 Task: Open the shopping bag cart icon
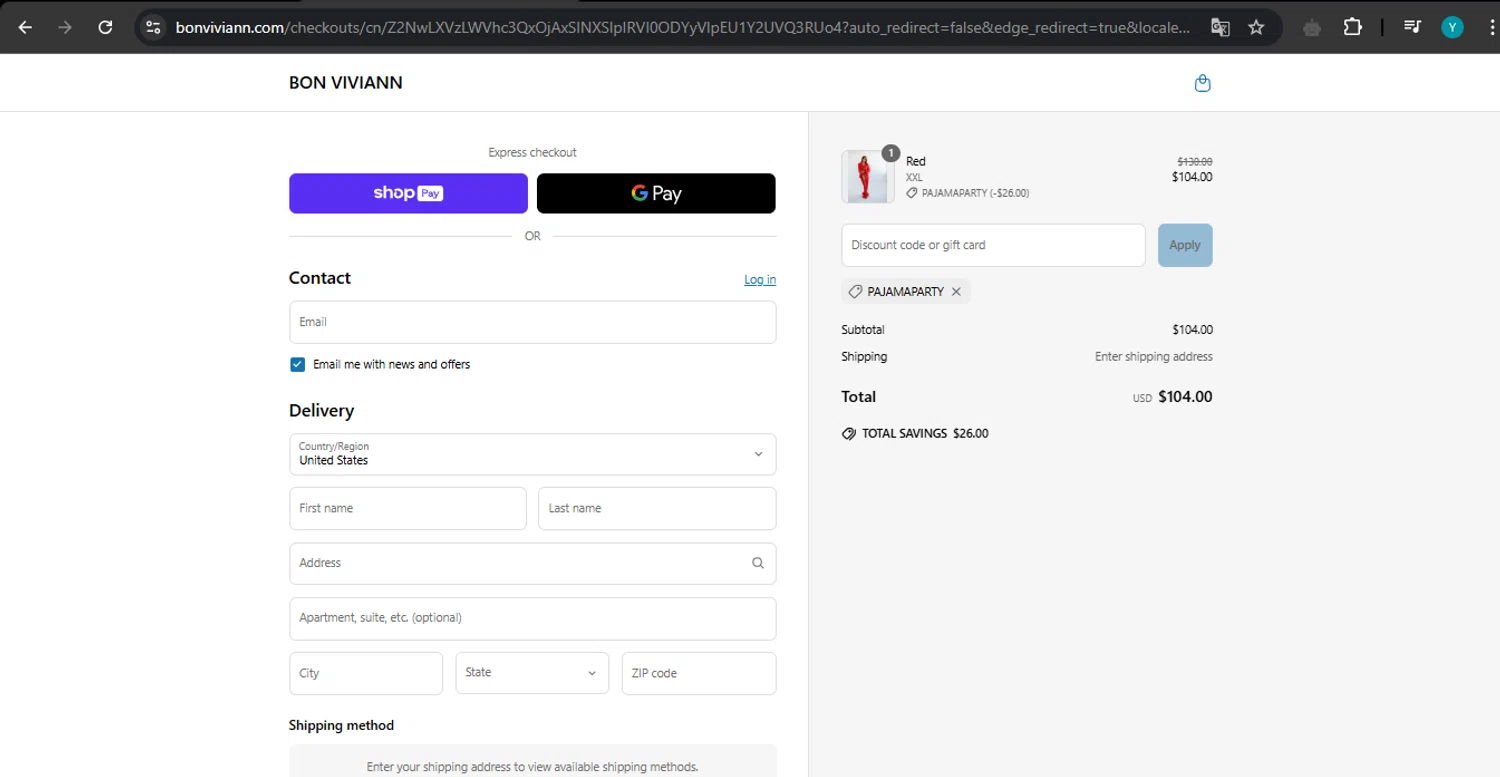coord(1203,83)
